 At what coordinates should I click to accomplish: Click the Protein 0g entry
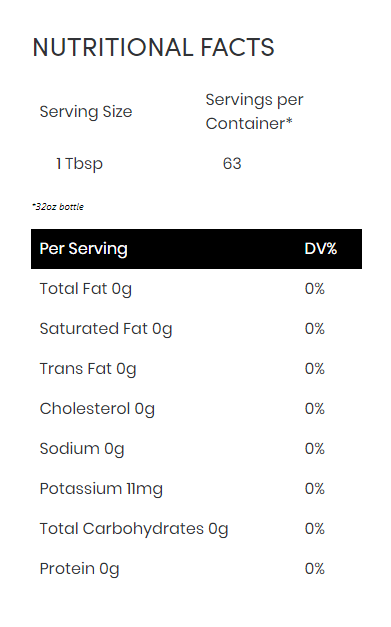[x=80, y=569]
